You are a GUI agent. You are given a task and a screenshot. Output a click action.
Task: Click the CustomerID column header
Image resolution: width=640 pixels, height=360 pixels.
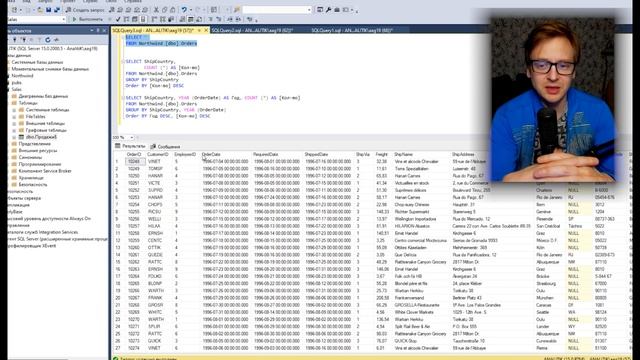coord(158,155)
